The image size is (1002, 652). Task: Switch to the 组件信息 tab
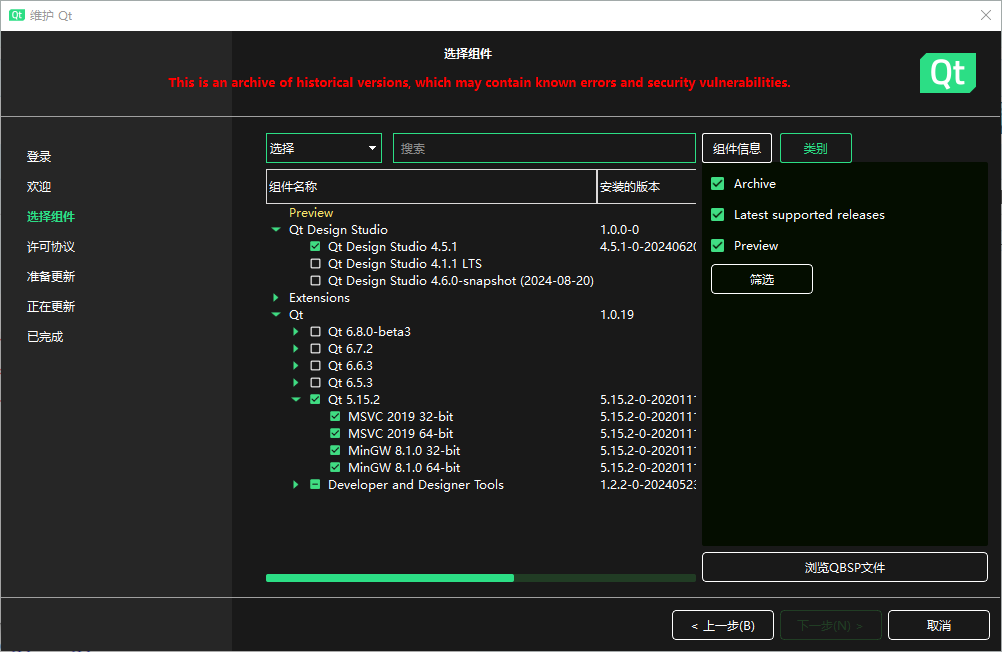click(737, 148)
